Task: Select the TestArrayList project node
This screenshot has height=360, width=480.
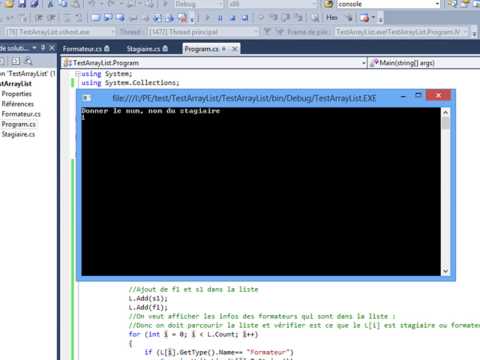Action: (16, 84)
